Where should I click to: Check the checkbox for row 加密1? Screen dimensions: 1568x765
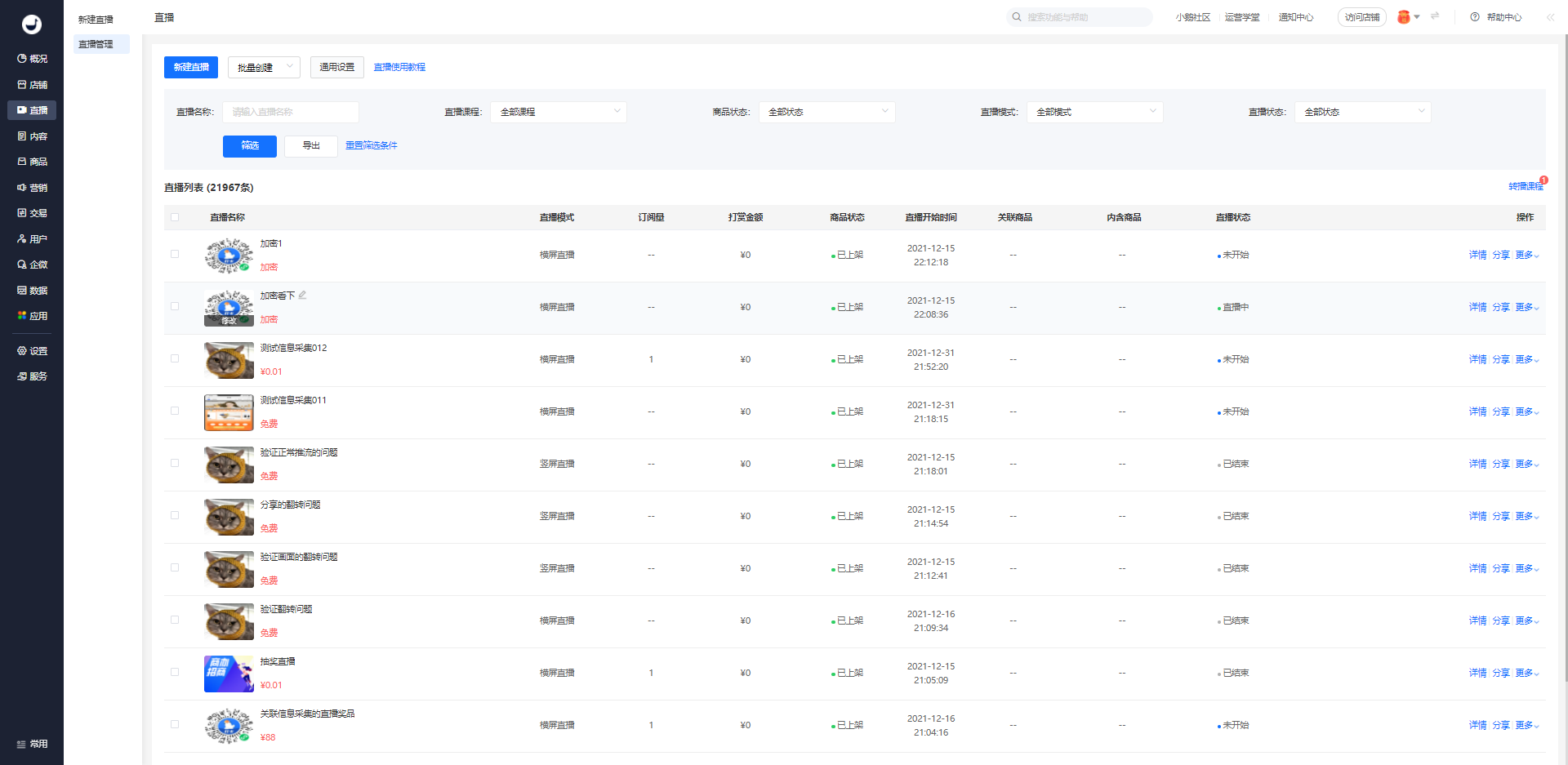(x=175, y=255)
